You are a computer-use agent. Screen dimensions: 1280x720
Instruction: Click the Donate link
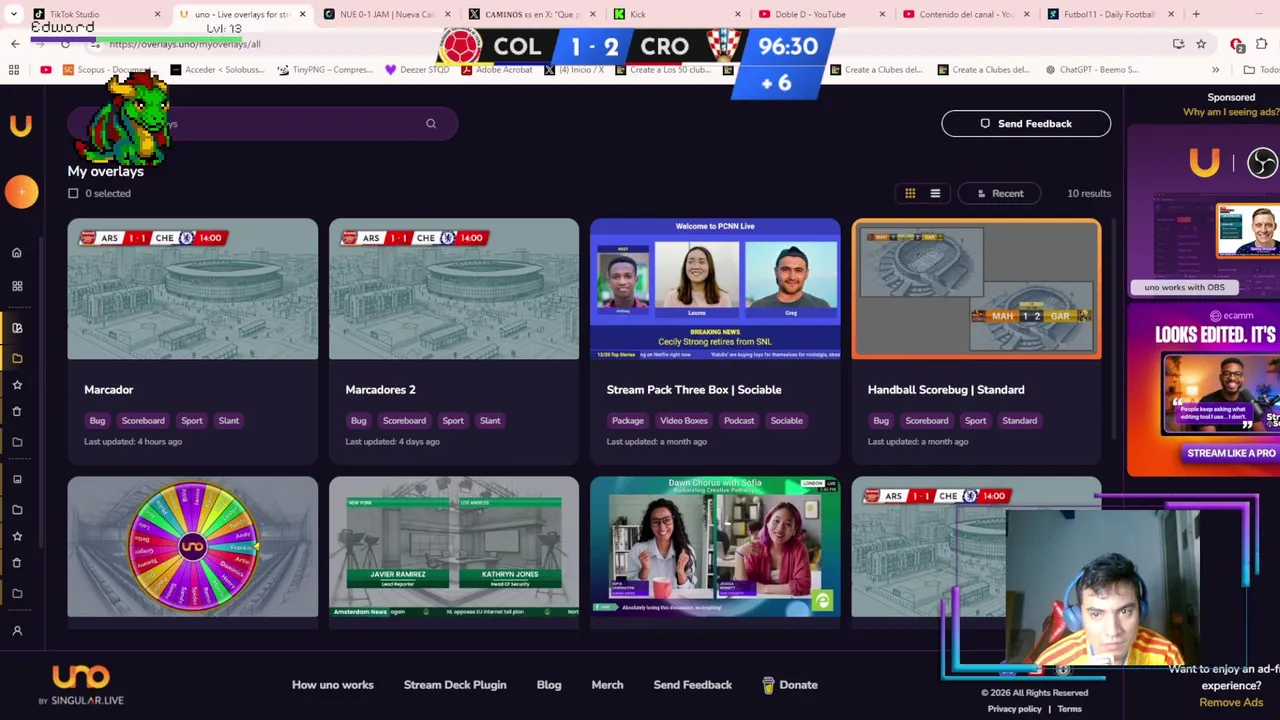[x=790, y=685]
